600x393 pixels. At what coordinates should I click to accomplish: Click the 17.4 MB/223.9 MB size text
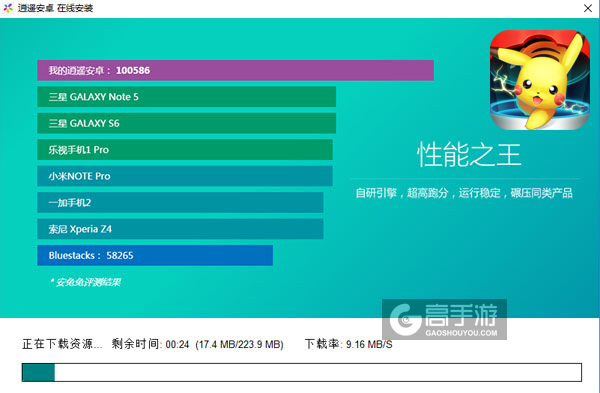coord(240,344)
